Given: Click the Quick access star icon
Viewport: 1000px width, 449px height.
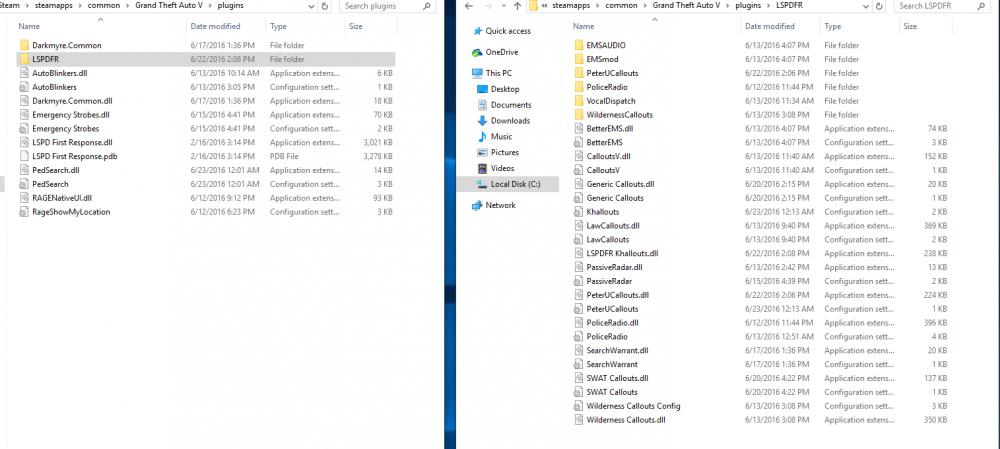Looking at the screenshot, I should click(x=477, y=31).
